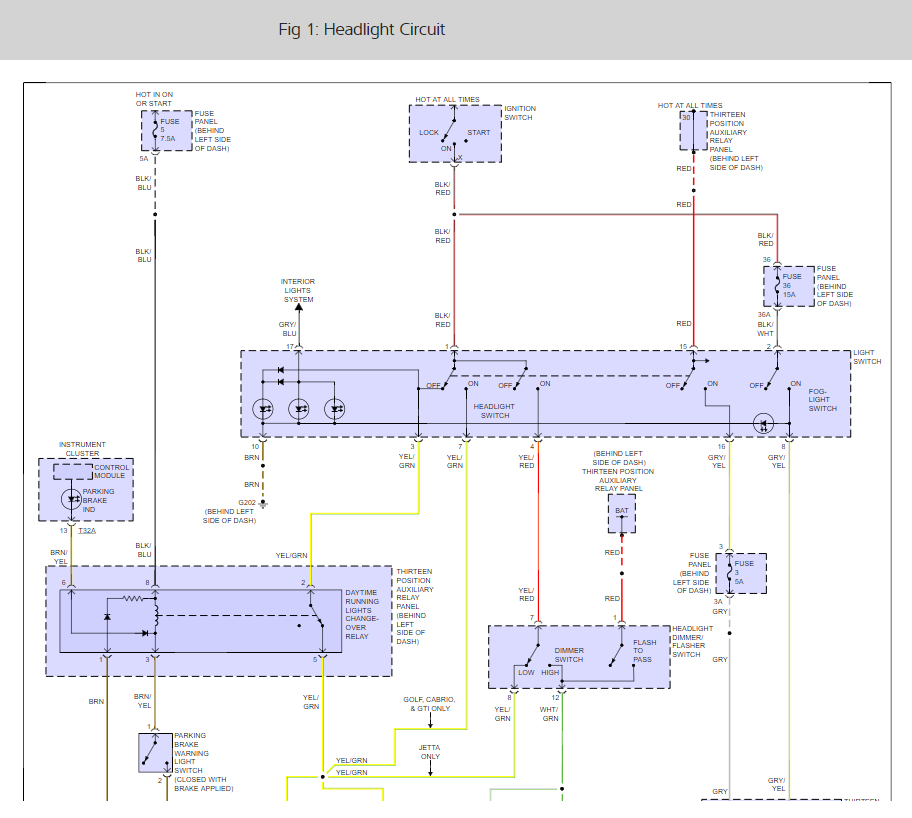
Task: Select the relay coil symbol in daytime running relay
Action: click(156, 615)
